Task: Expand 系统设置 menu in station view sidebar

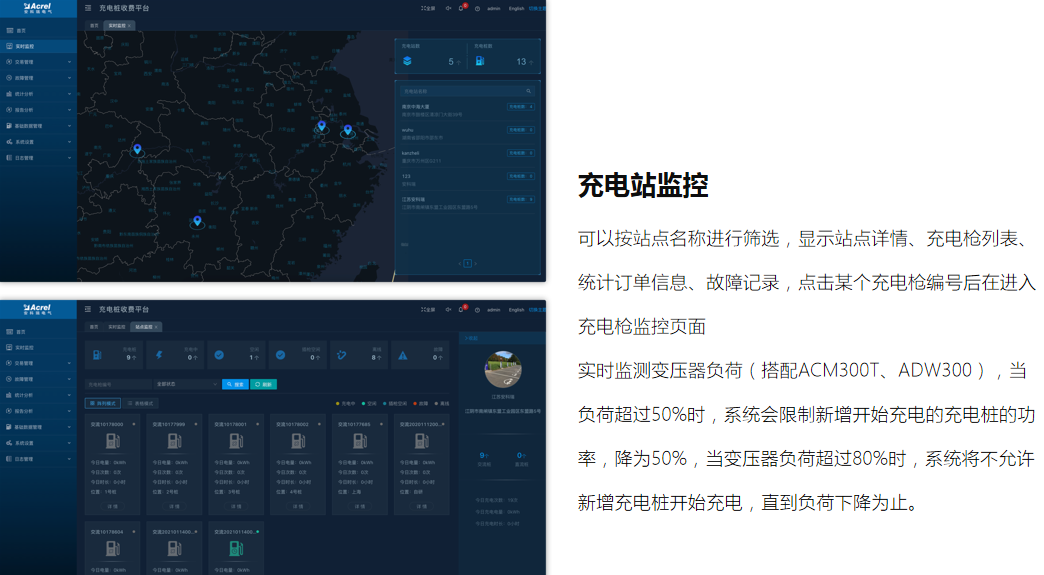Action: 38,443
